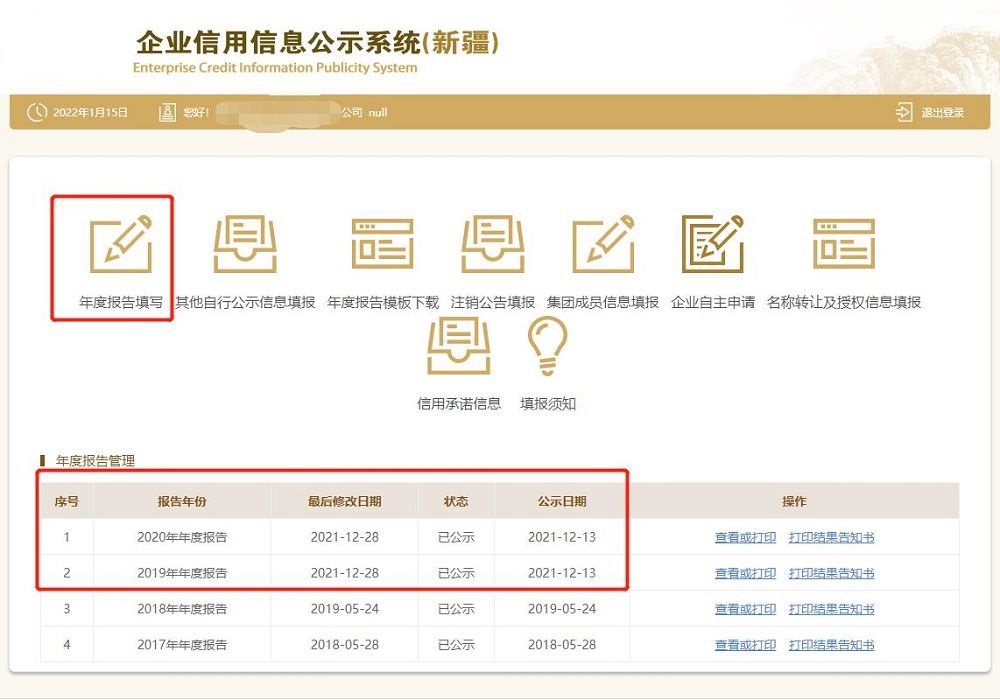1000x700 pixels.
Task: Open the 年度报告填写 pencil icon
Action: tap(121, 244)
